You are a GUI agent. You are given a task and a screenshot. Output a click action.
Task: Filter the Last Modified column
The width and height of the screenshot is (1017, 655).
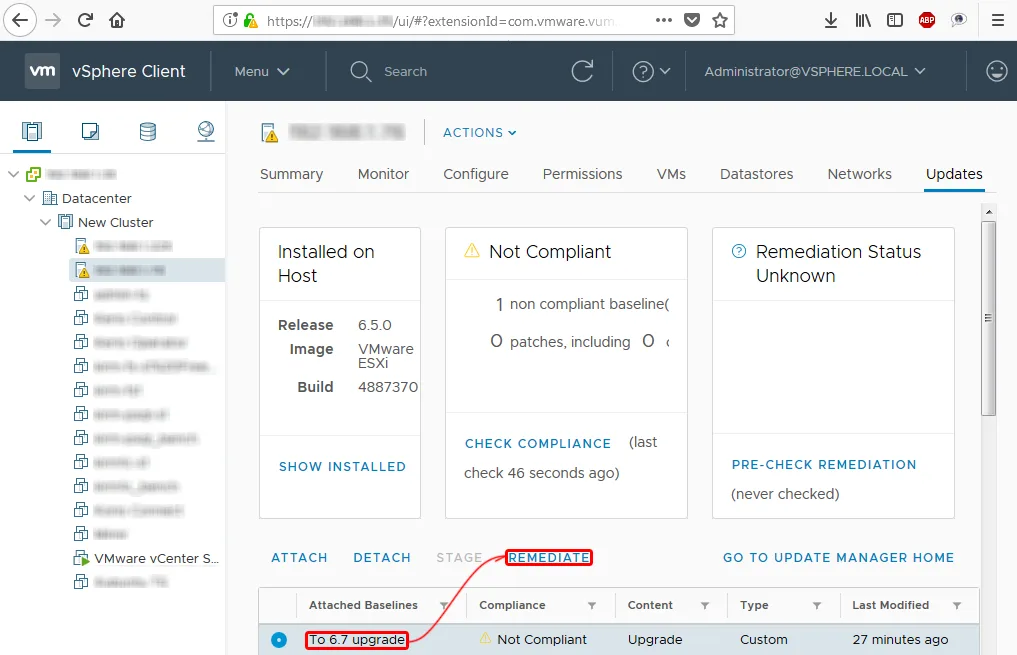[x=957, y=605]
